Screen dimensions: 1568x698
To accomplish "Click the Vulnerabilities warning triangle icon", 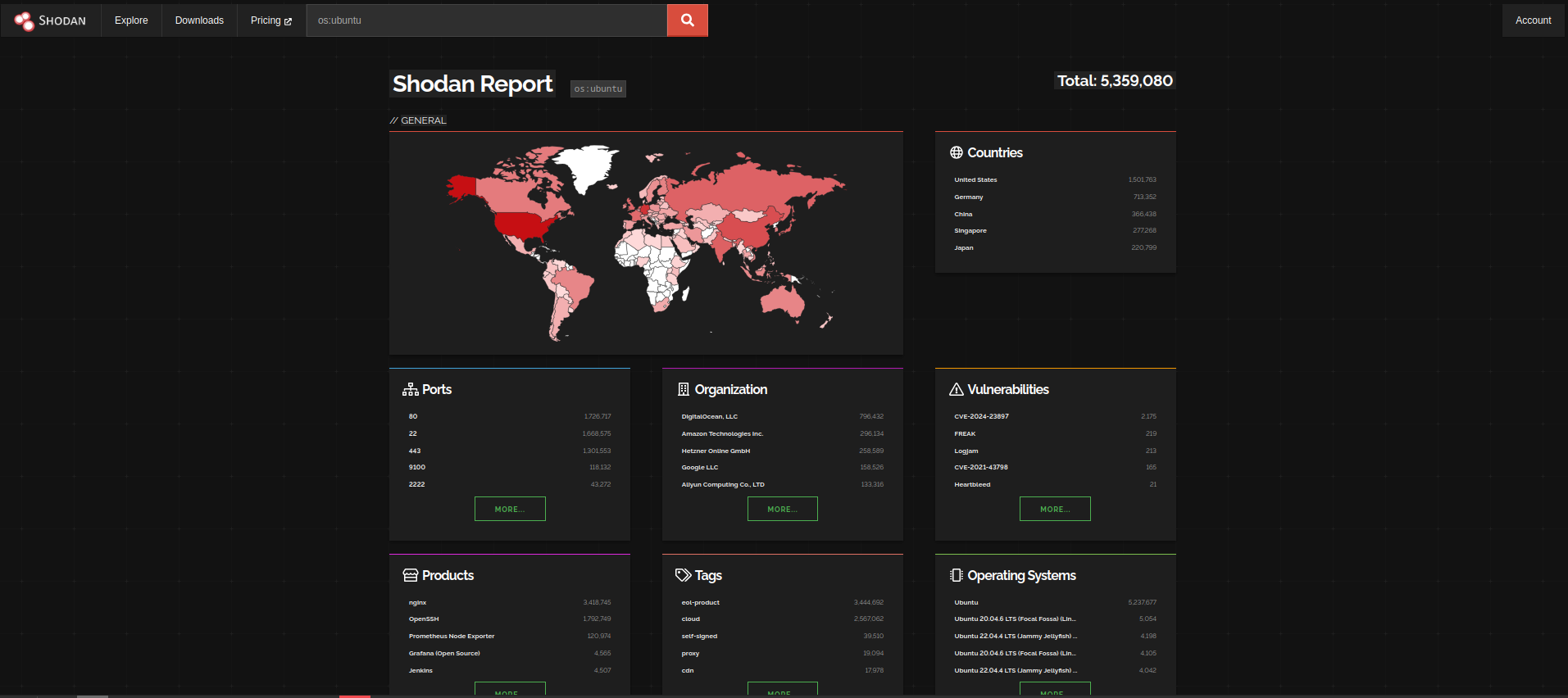I will (957, 389).
